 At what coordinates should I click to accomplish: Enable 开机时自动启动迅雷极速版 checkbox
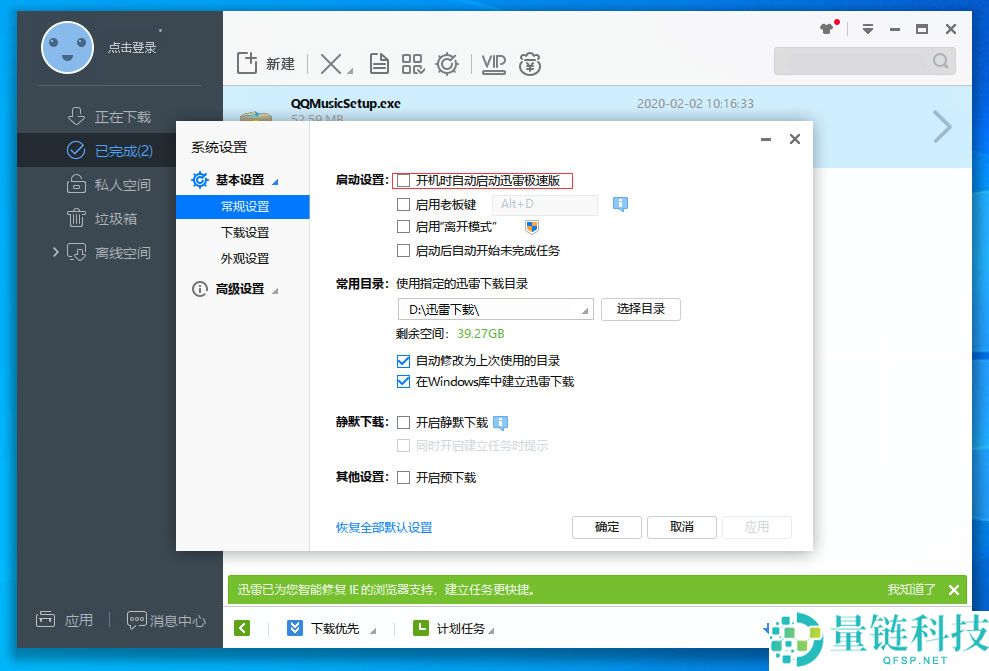click(404, 181)
